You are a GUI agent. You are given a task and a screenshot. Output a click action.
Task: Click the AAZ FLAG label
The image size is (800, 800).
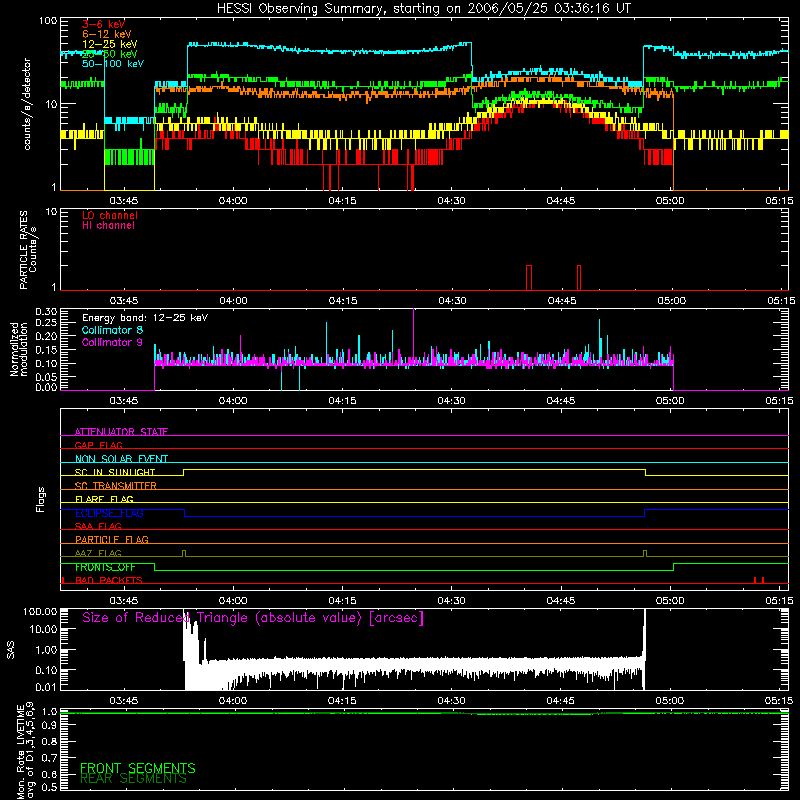(x=98, y=553)
